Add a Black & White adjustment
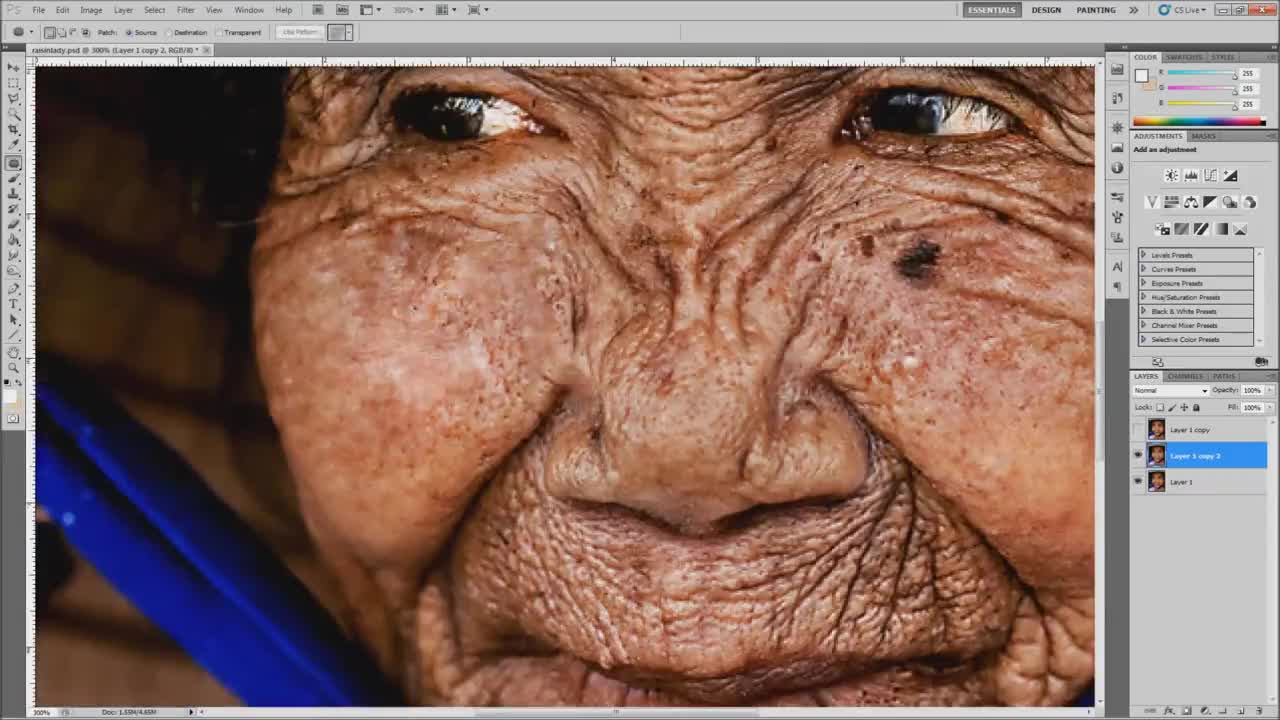 [1210, 202]
